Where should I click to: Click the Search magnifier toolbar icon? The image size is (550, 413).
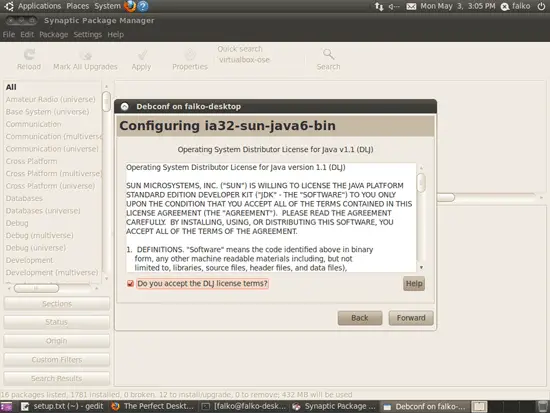tap(328, 54)
